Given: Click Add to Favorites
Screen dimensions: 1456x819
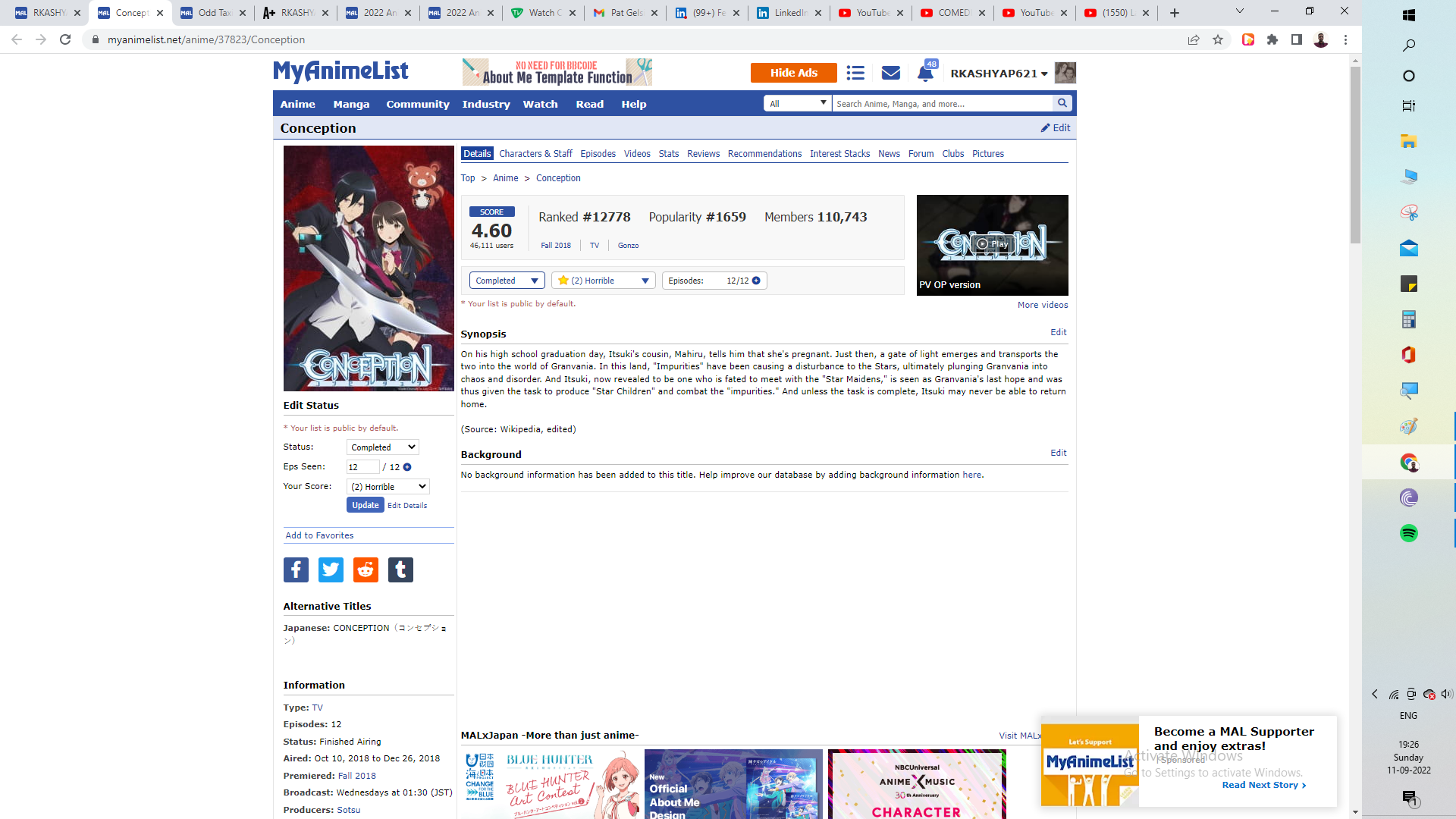Looking at the screenshot, I should point(319,535).
